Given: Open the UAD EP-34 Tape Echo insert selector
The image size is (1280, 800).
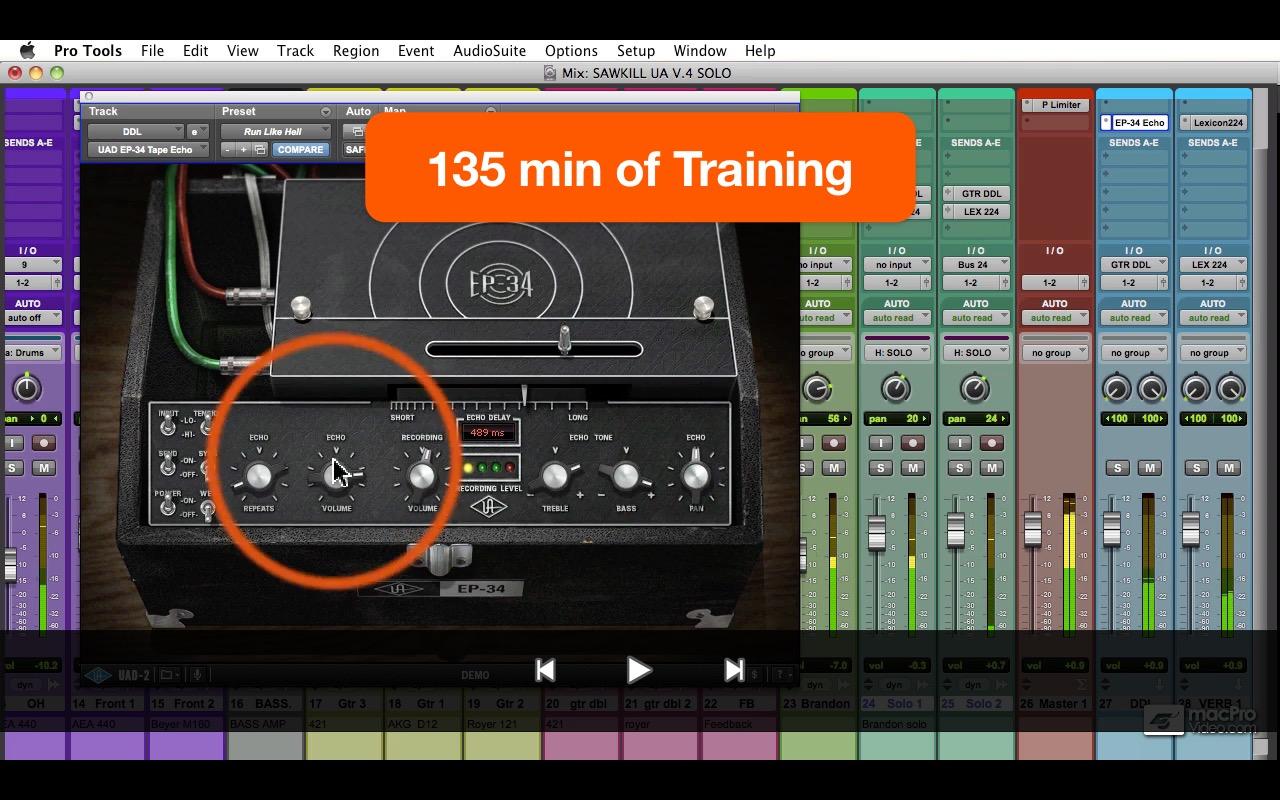Looking at the screenshot, I should point(148,150).
